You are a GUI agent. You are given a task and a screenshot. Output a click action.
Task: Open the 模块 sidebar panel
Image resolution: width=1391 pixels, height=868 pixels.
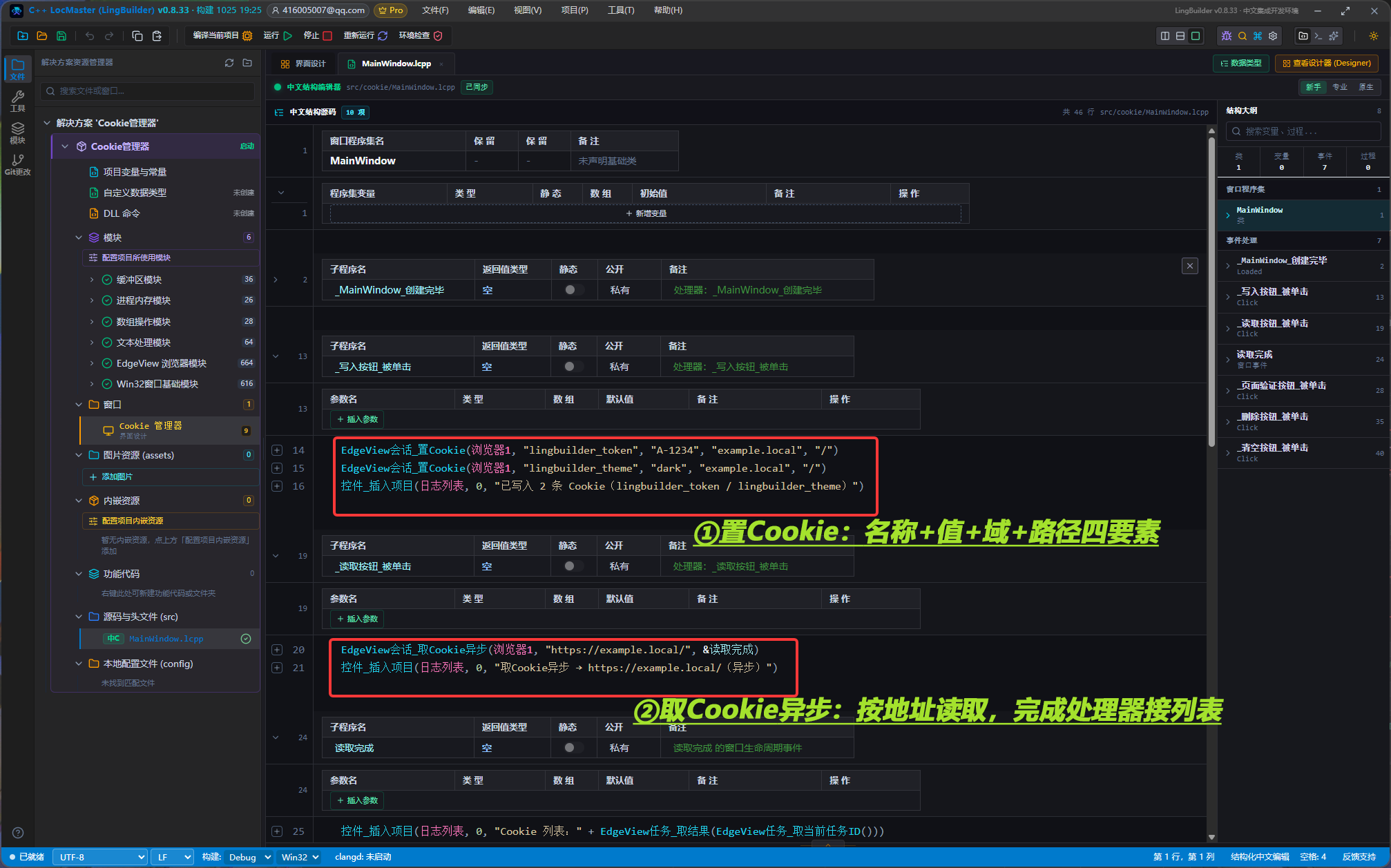[x=18, y=133]
